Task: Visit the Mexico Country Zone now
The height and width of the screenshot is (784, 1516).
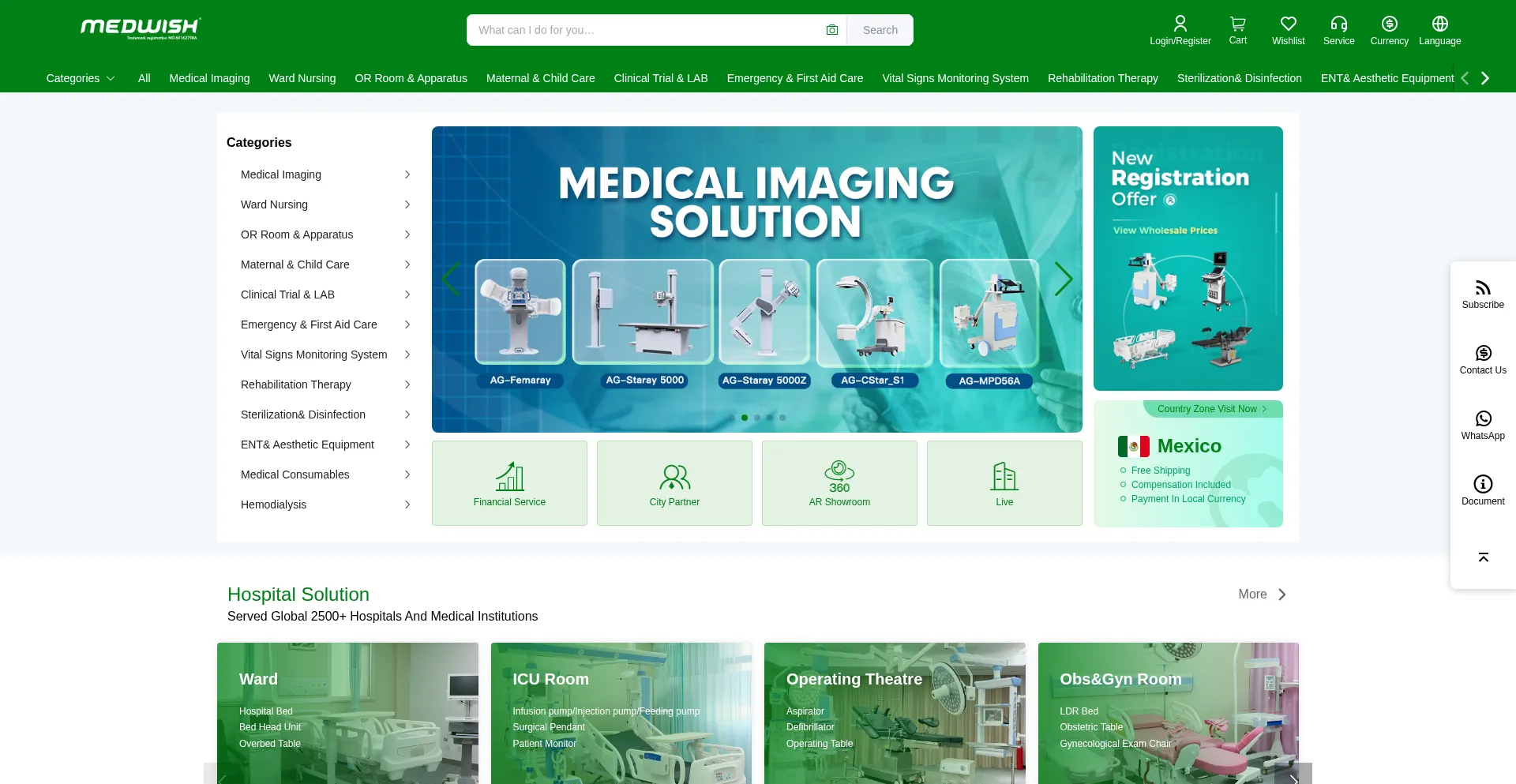Action: (1210, 409)
